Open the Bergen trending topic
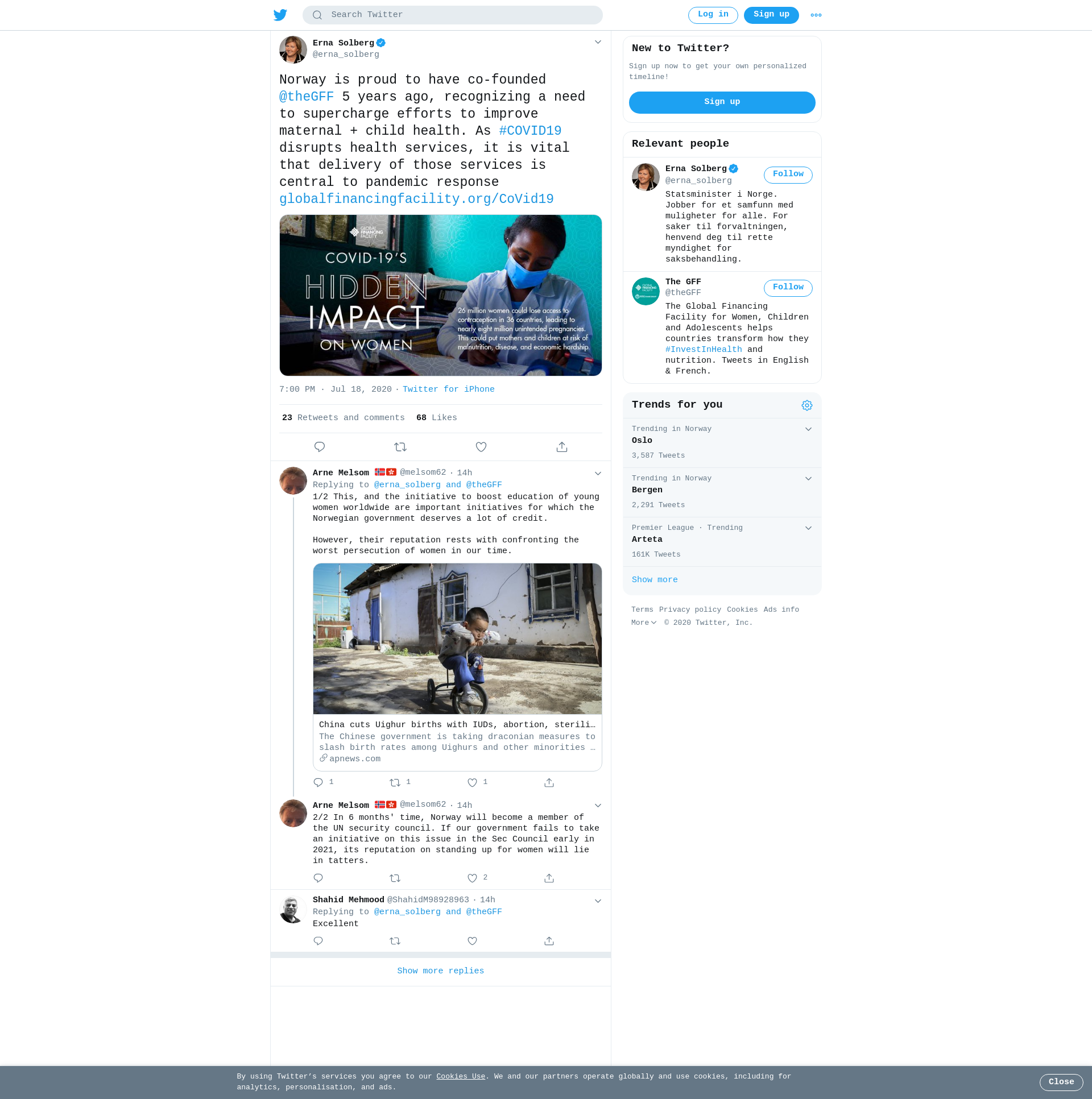The height and width of the screenshot is (1099, 1092). [x=722, y=492]
